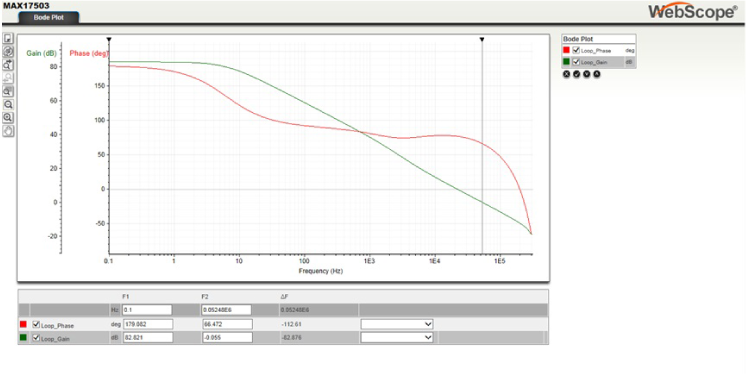
Task: Click the Loop_Gain F1 field showing 82.821
Action: pos(148,338)
